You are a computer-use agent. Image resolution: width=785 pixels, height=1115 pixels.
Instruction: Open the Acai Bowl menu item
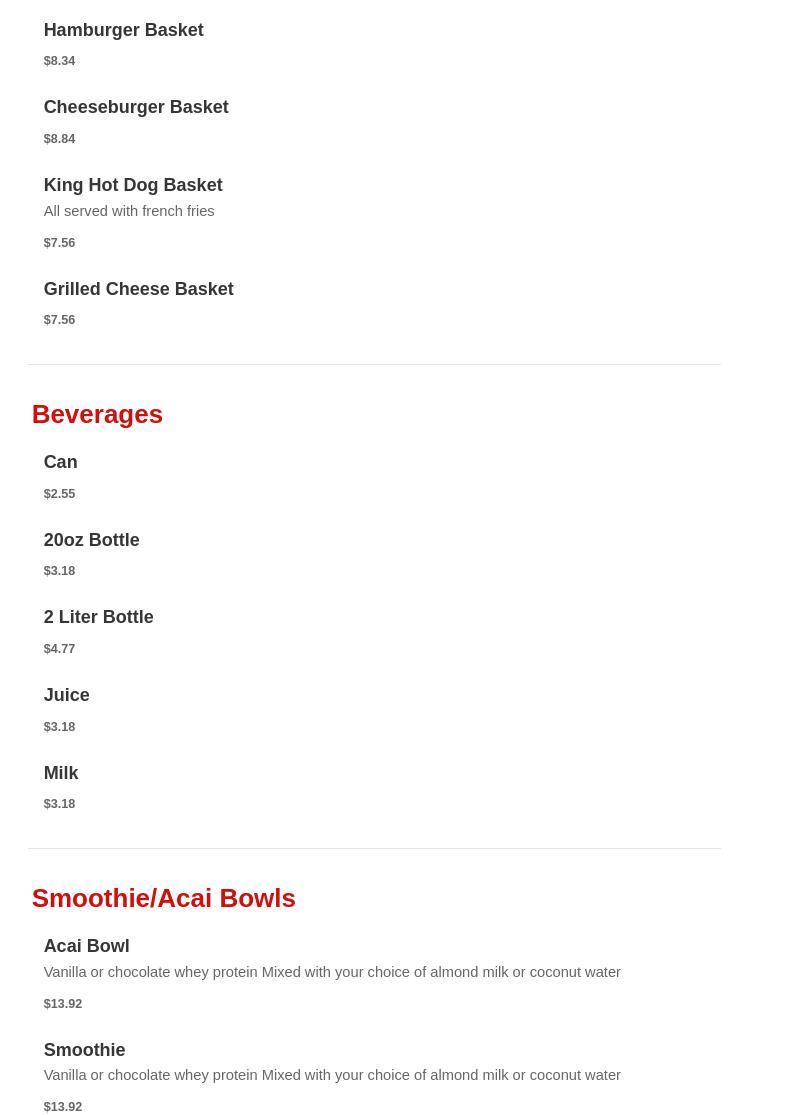pos(86,946)
